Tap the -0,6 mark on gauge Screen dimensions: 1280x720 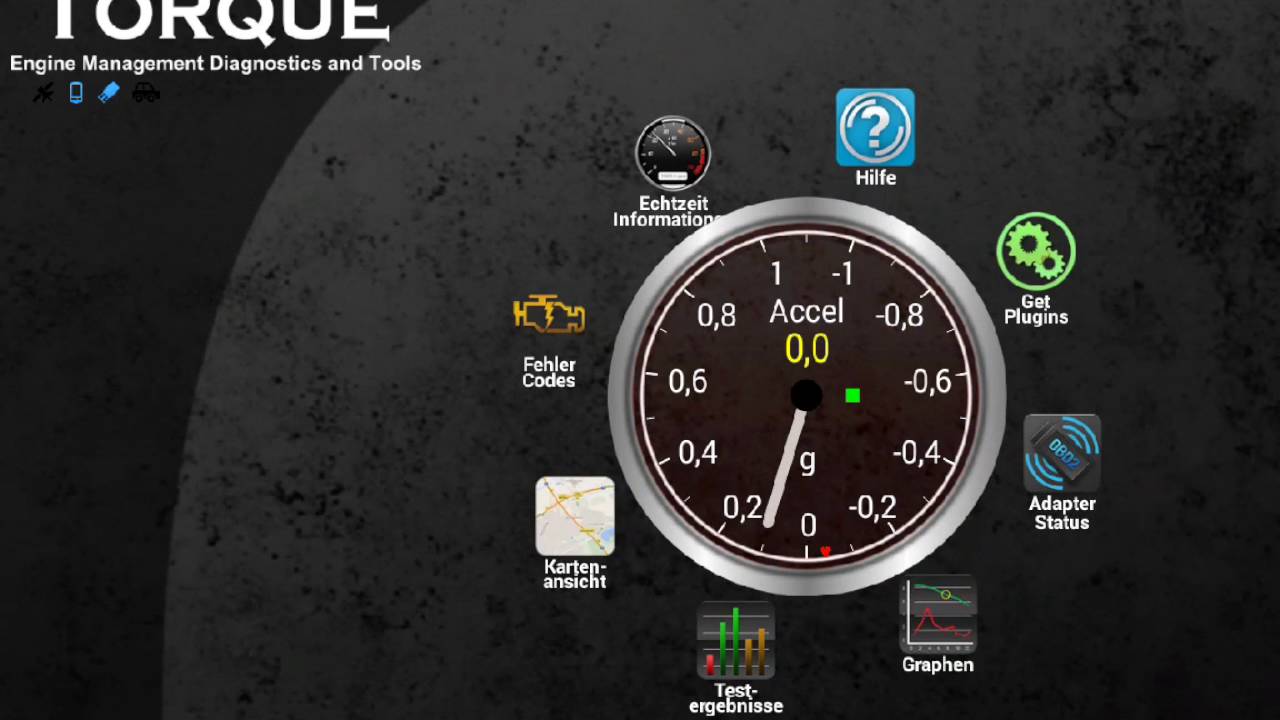(927, 382)
